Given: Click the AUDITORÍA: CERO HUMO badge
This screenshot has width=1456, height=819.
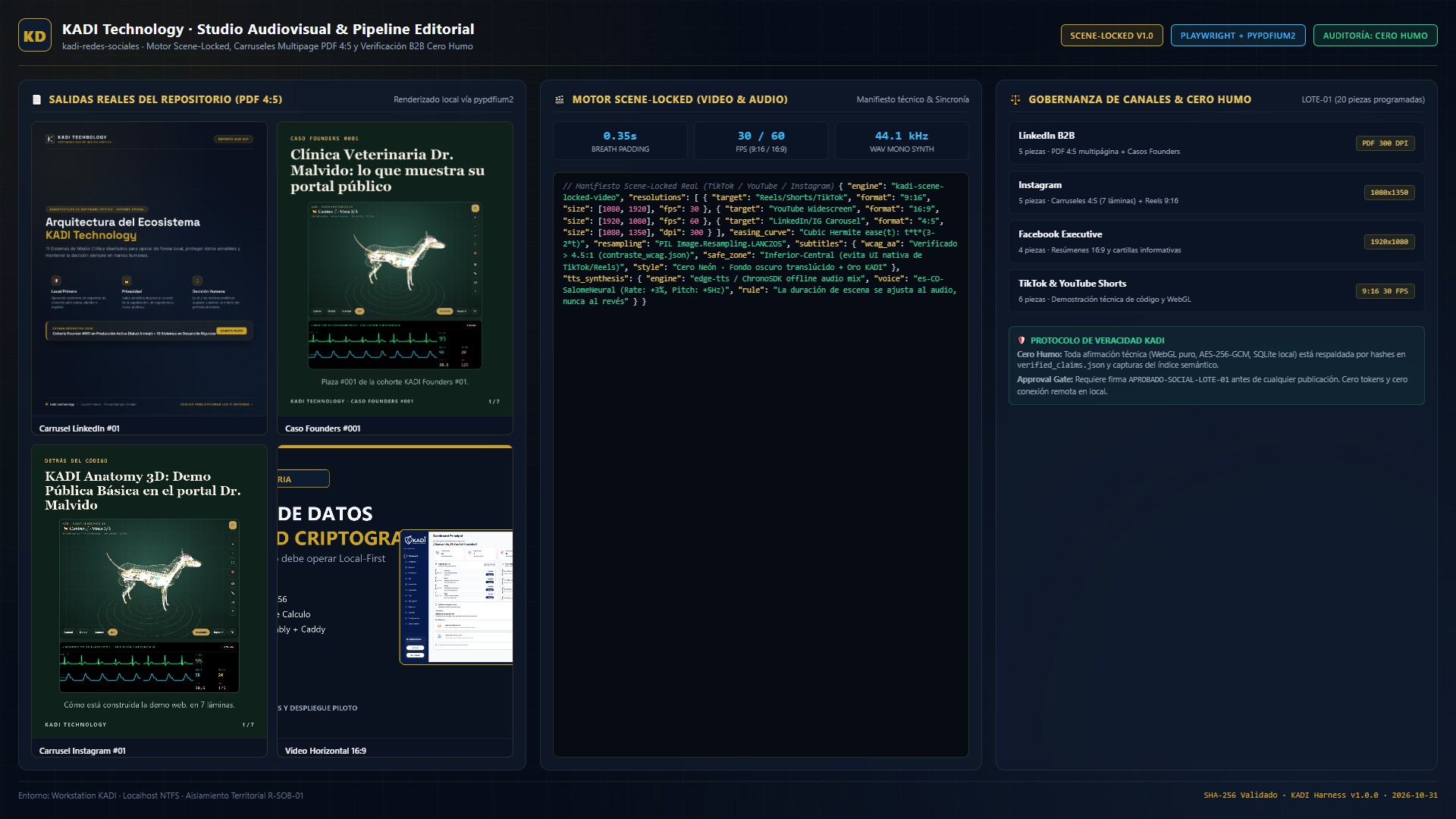Looking at the screenshot, I should coord(1375,36).
